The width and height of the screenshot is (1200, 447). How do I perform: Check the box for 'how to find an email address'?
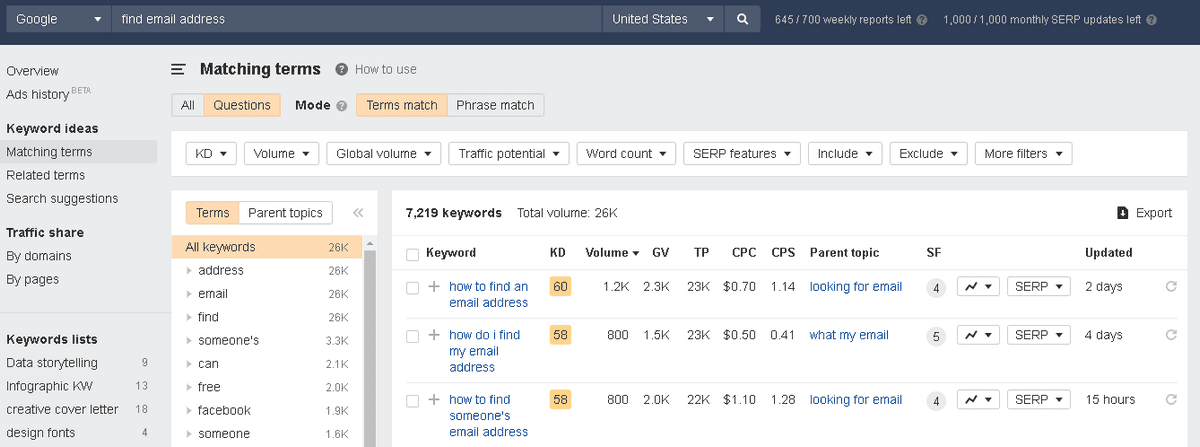[412, 288]
